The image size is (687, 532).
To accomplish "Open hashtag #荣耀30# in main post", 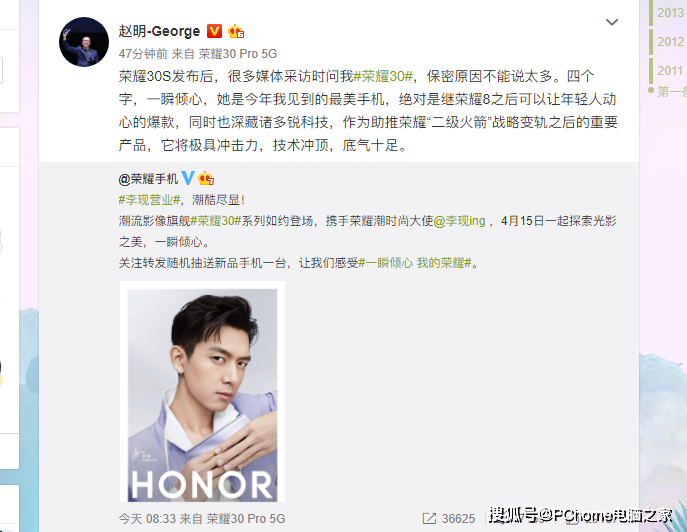I will [383, 76].
